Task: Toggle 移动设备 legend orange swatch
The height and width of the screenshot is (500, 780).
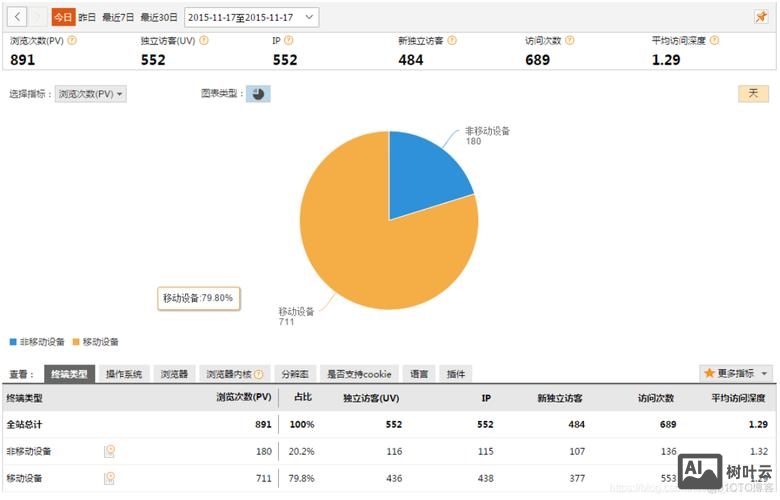Action: point(76,342)
